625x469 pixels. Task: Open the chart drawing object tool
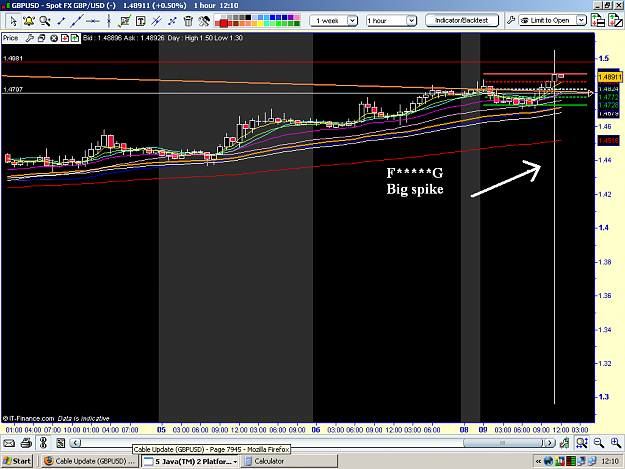pos(125,21)
